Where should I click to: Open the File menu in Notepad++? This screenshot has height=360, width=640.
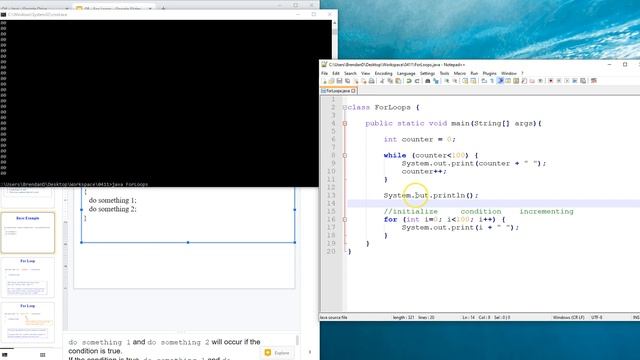point(324,73)
